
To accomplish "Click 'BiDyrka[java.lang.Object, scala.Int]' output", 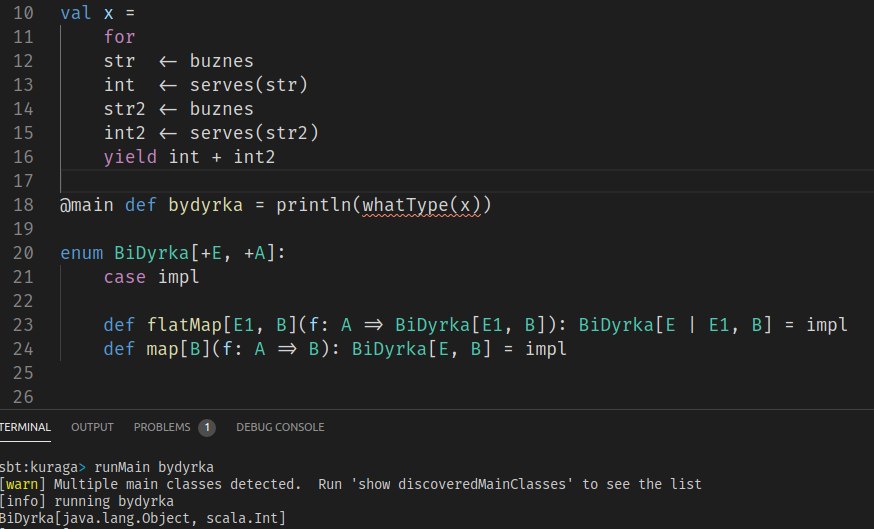I will click(143, 518).
